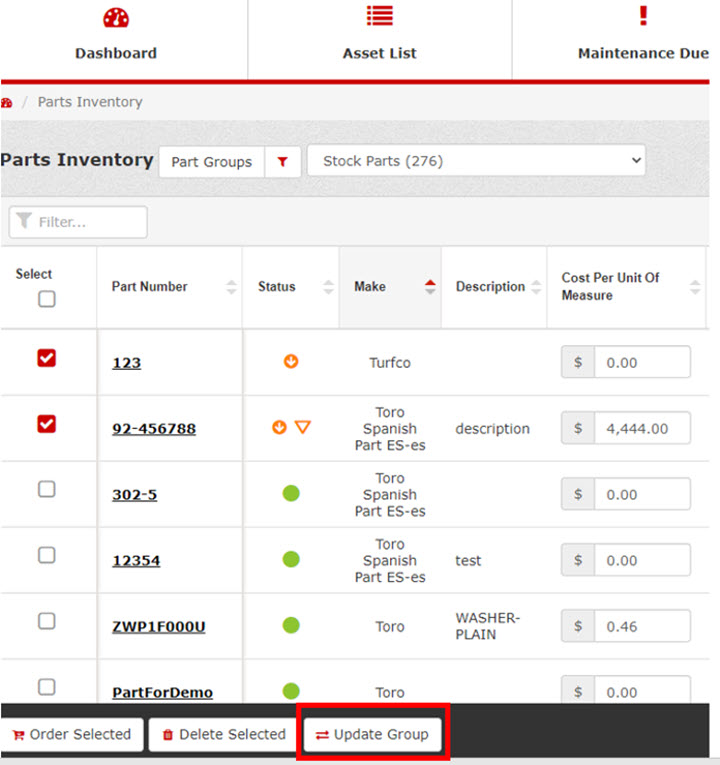
Task: Click the orange down-arrow status icon for part 123
Action: (291, 362)
